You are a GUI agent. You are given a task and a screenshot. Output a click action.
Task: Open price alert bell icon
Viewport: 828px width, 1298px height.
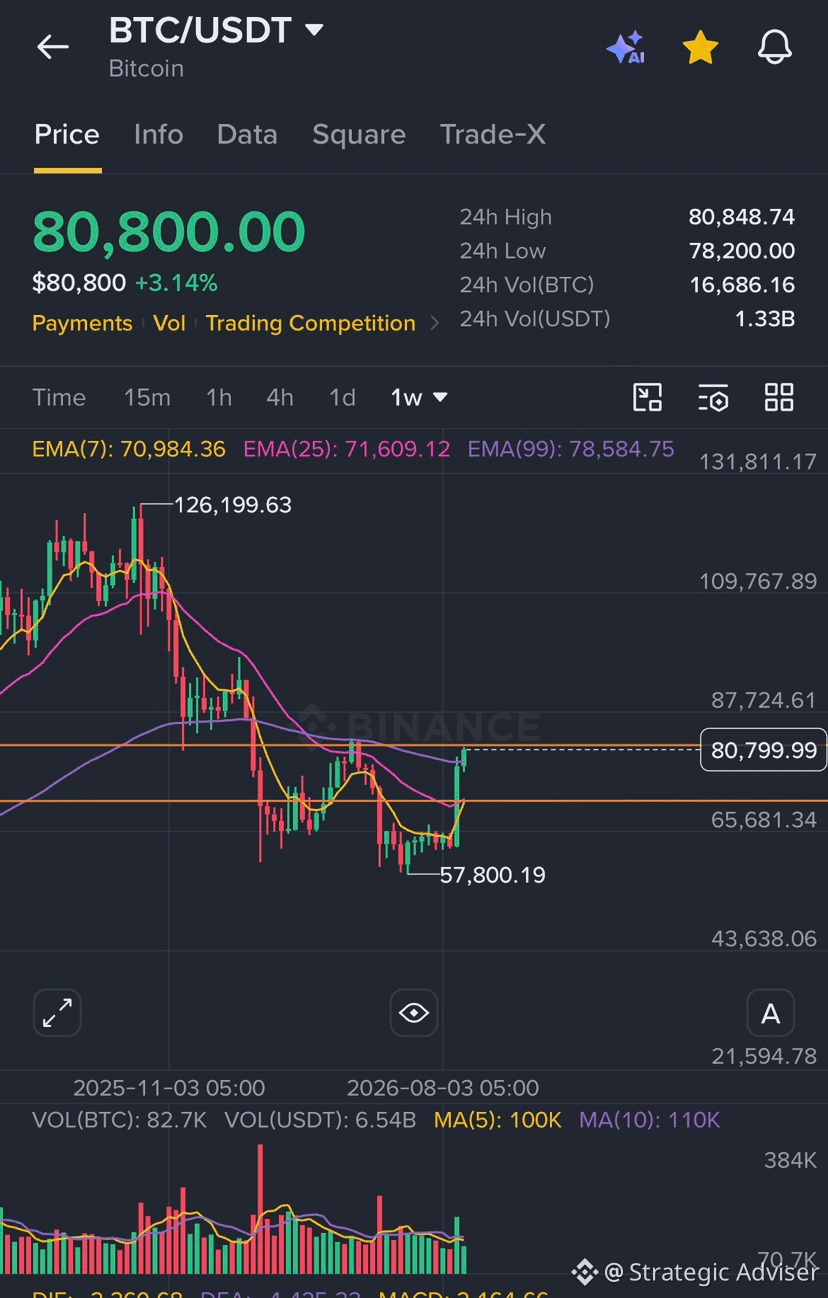(x=775, y=47)
